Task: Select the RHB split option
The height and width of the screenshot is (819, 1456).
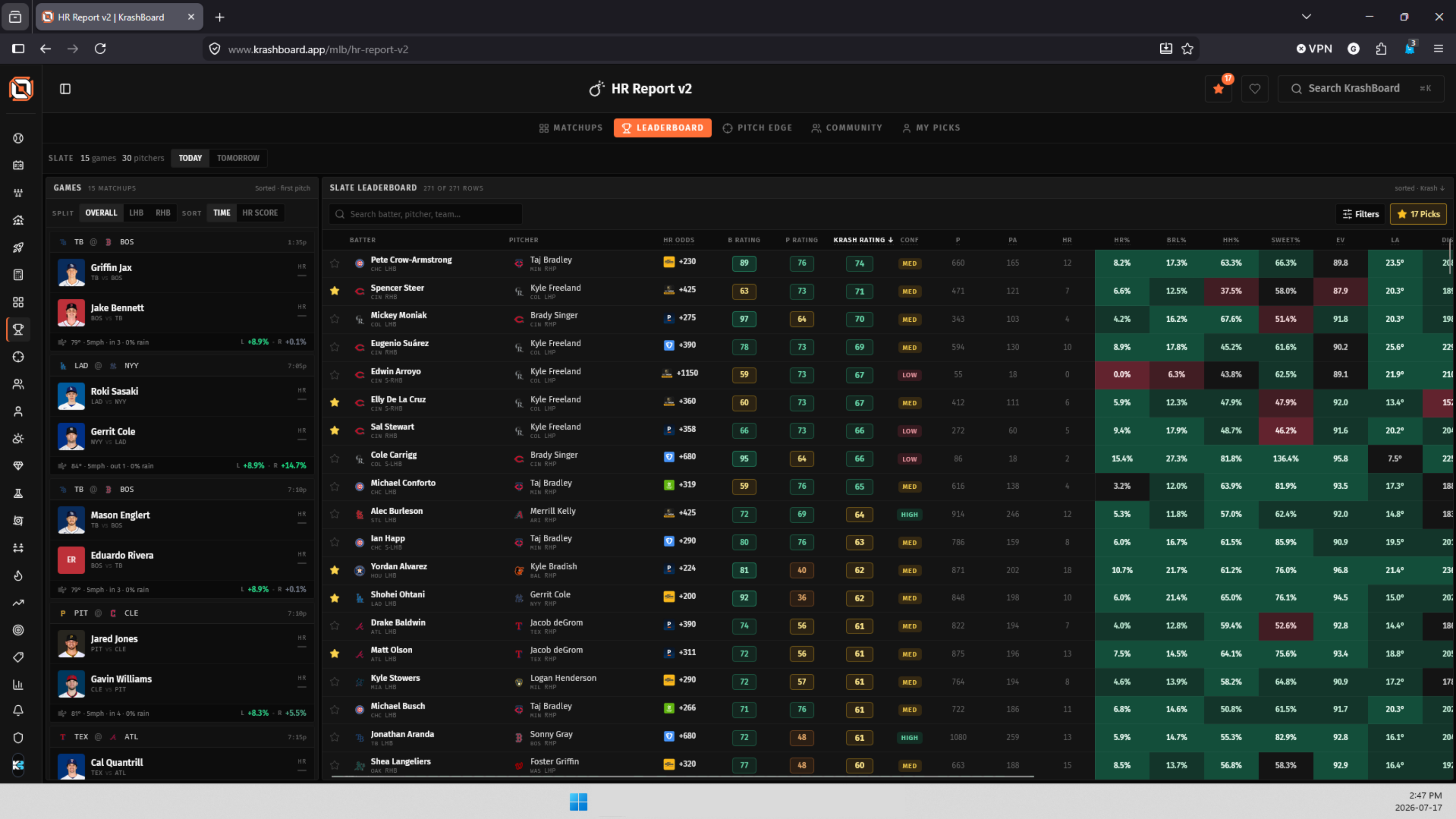Action: tap(163, 213)
